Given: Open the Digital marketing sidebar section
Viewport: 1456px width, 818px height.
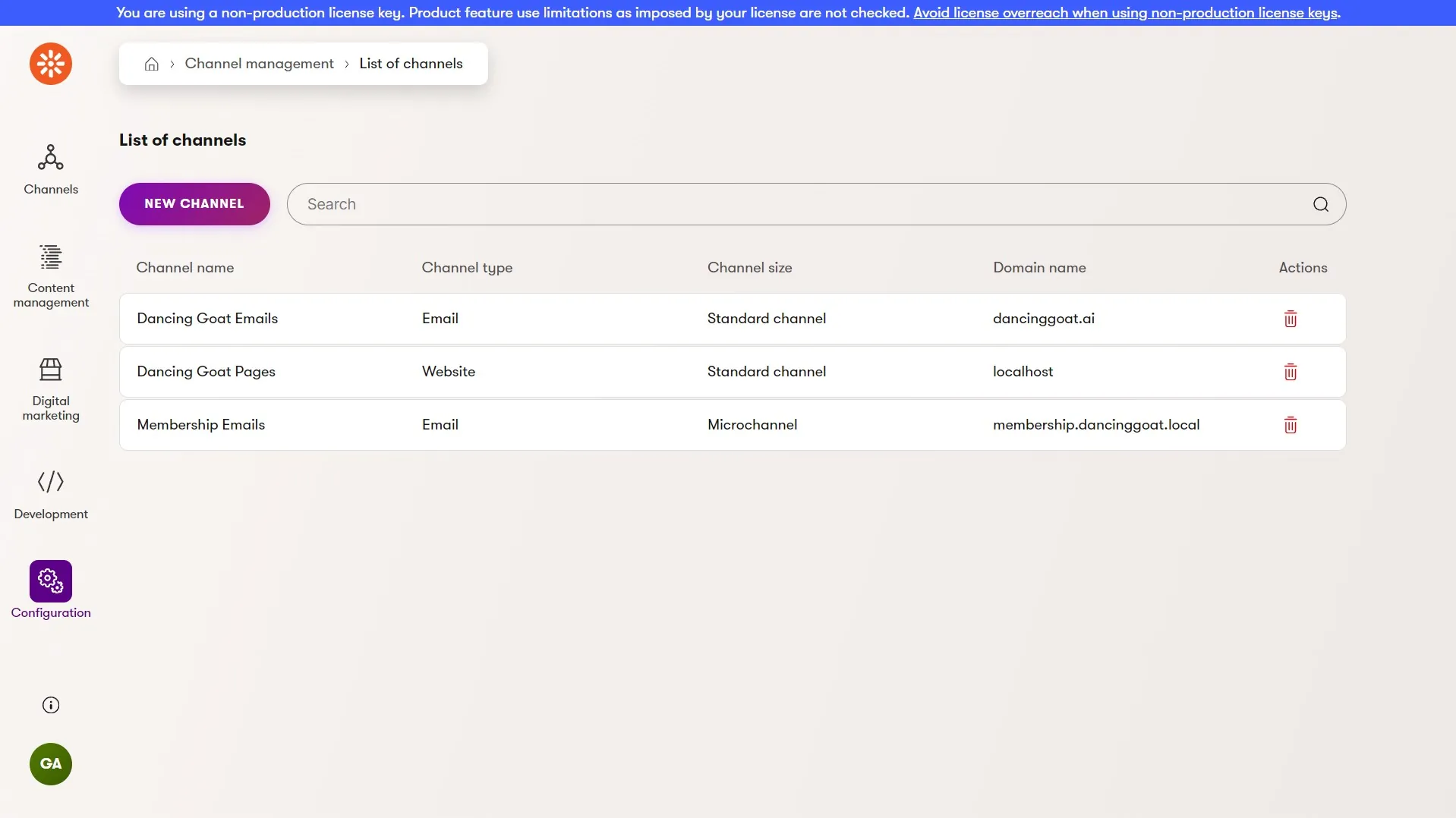Looking at the screenshot, I should click(51, 389).
